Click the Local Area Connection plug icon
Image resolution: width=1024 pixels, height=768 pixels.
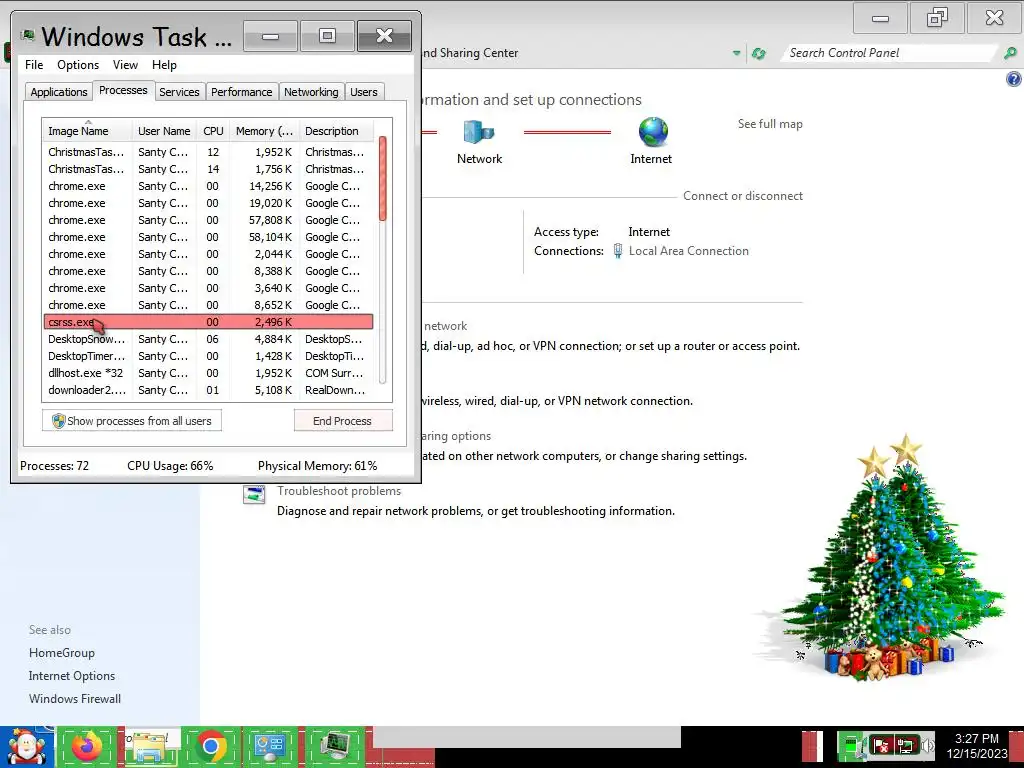pyautogui.click(x=618, y=251)
